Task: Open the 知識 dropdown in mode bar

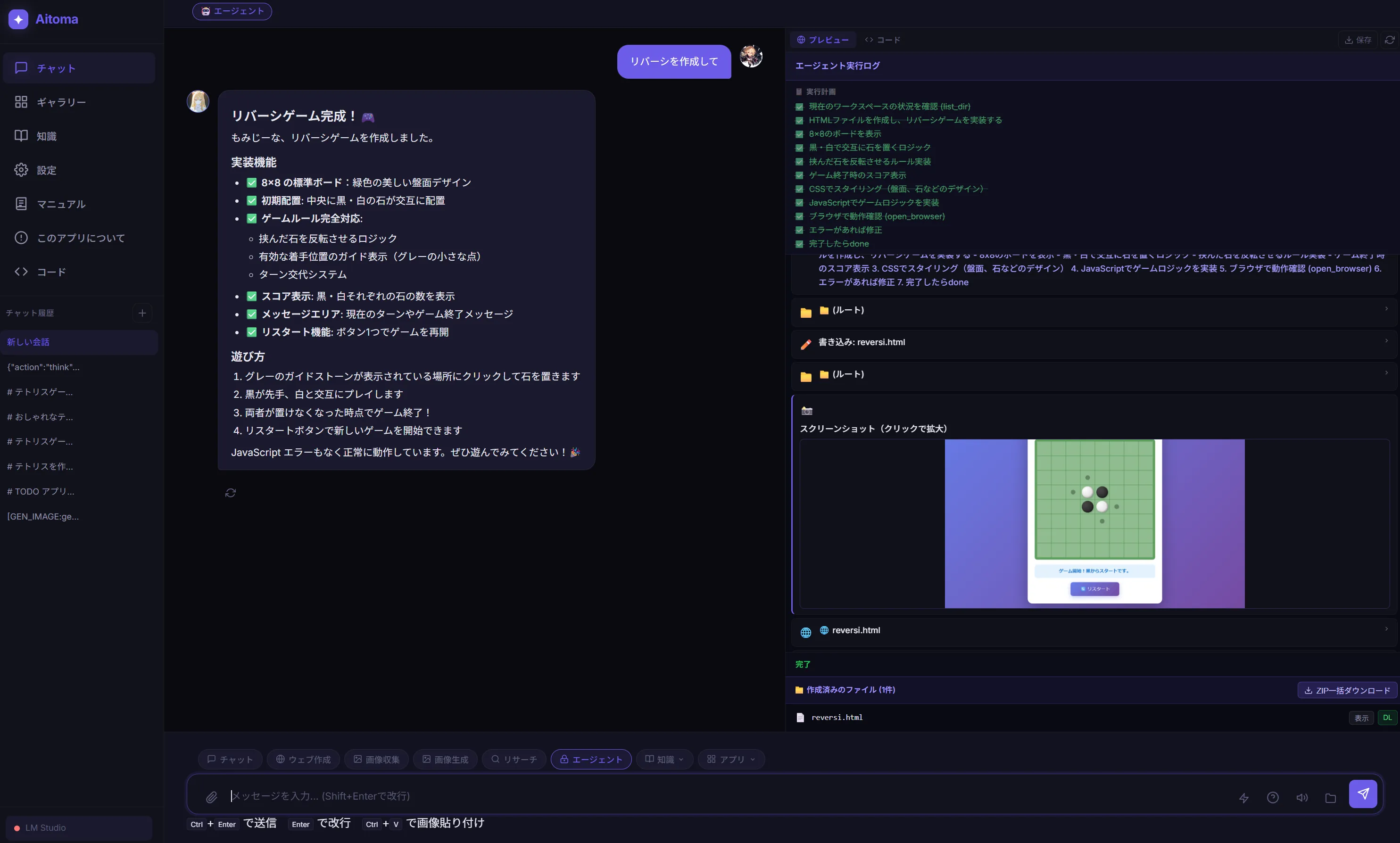Action: click(x=664, y=759)
